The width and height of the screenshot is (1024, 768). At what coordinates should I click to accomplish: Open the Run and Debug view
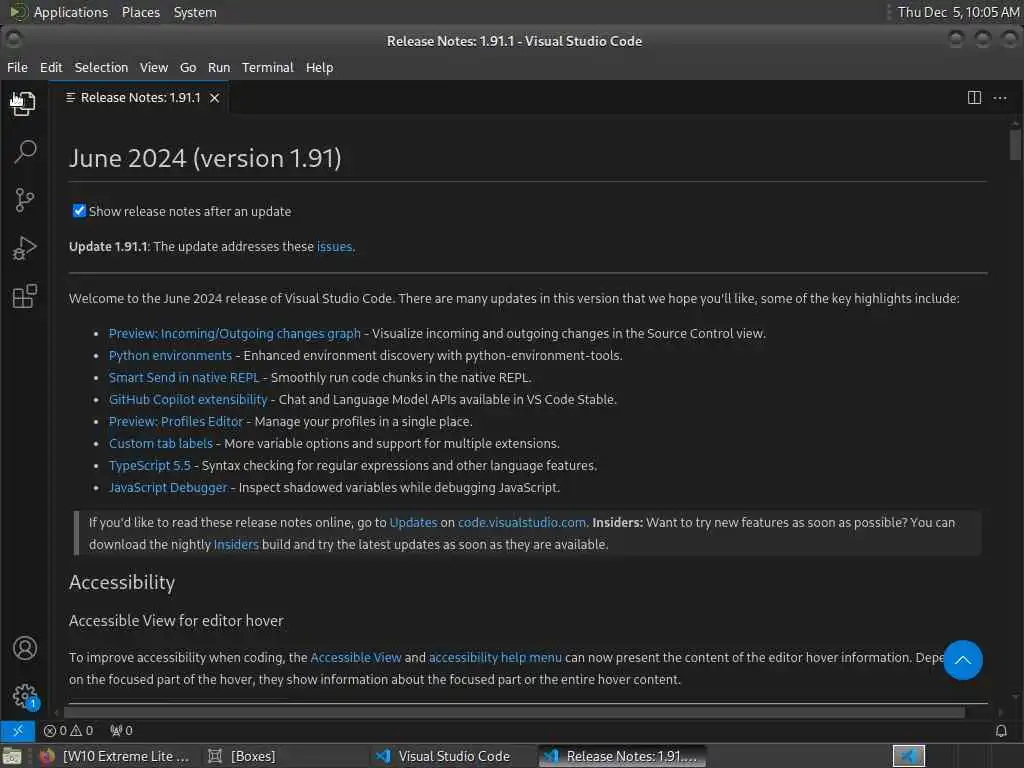(x=25, y=248)
